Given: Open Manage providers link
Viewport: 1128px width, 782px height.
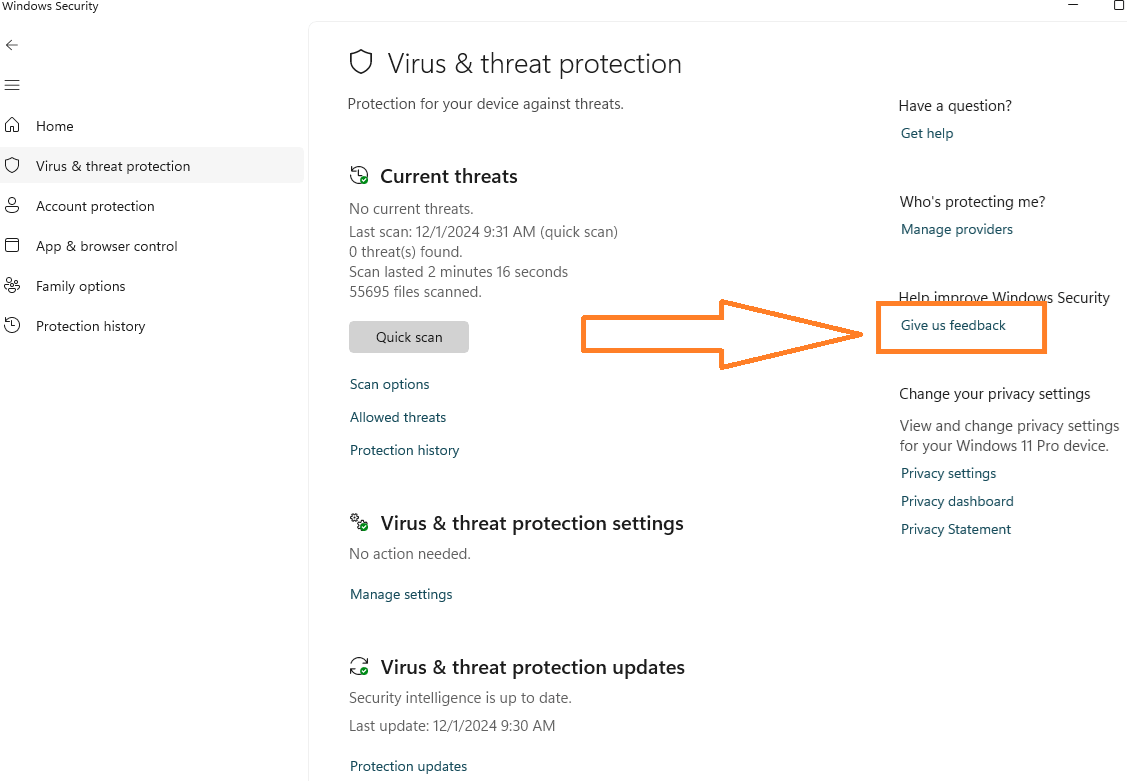Looking at the screenshot, I should (x=957, y=229).
